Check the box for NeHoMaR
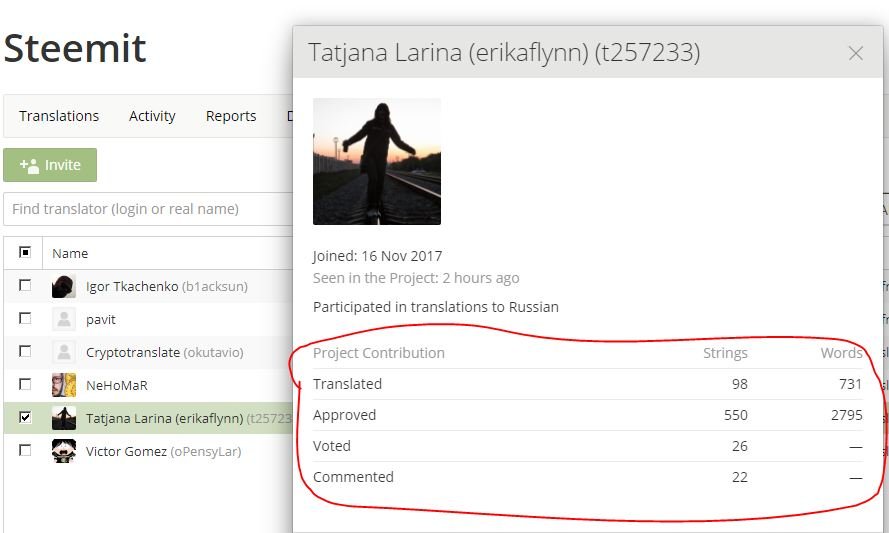The height and width of the screenshot is (533, 889). tap(25, 384)
